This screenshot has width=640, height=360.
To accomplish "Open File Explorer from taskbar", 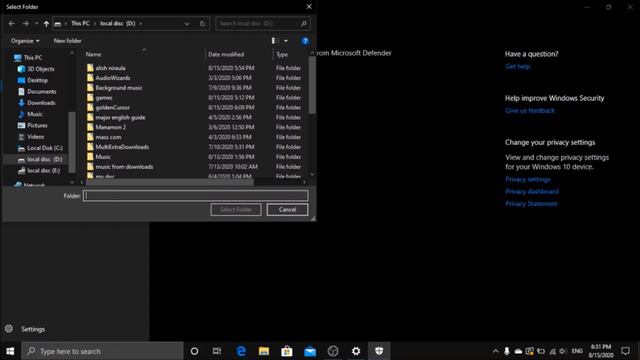I will click(x=264, y=351).
